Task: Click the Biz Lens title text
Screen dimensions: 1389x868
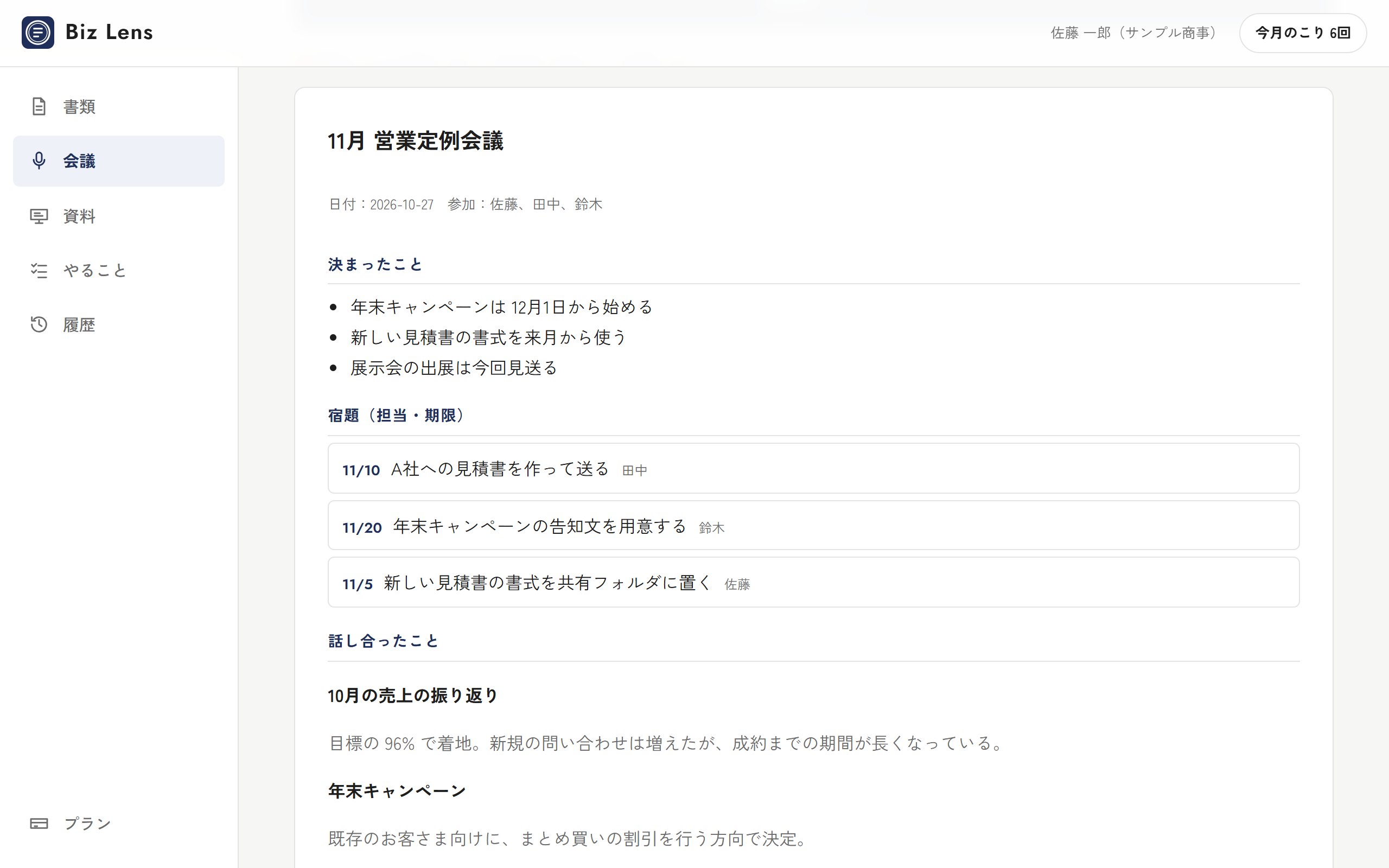Action: [109, 32]
